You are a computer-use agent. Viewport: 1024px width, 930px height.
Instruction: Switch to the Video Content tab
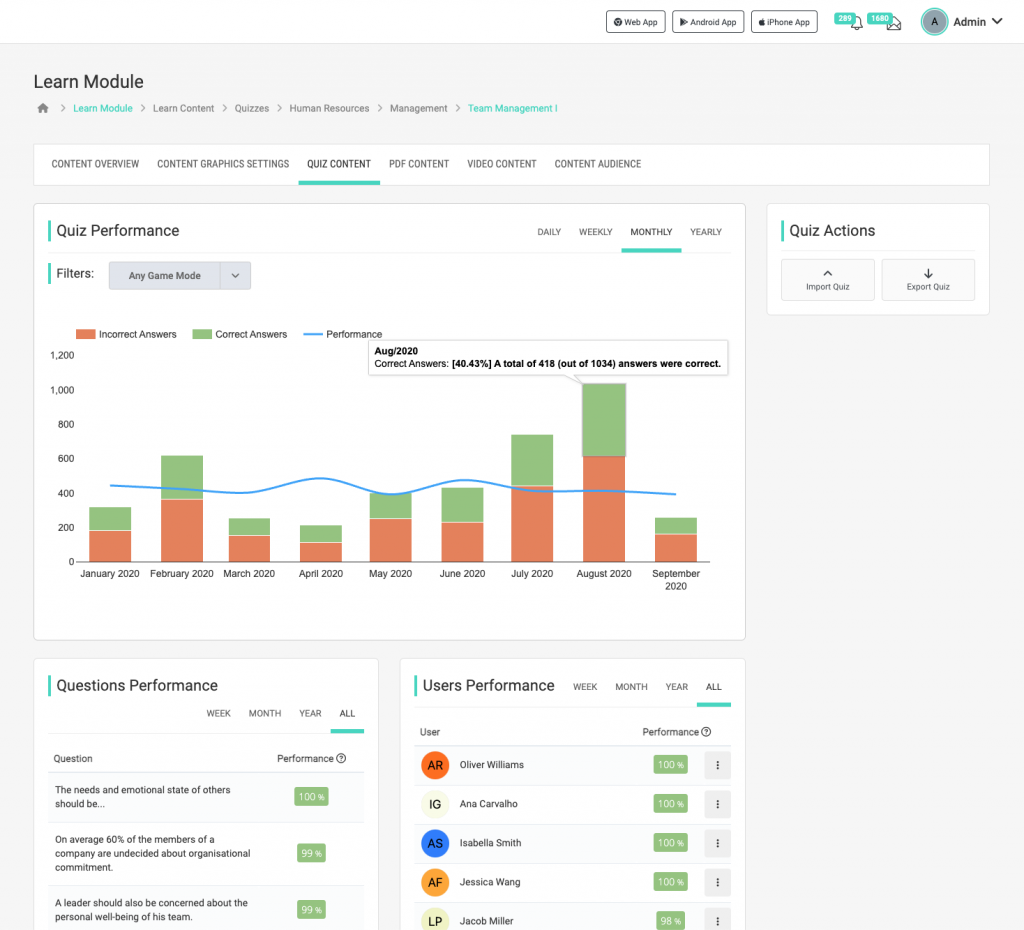pos(501,164)
